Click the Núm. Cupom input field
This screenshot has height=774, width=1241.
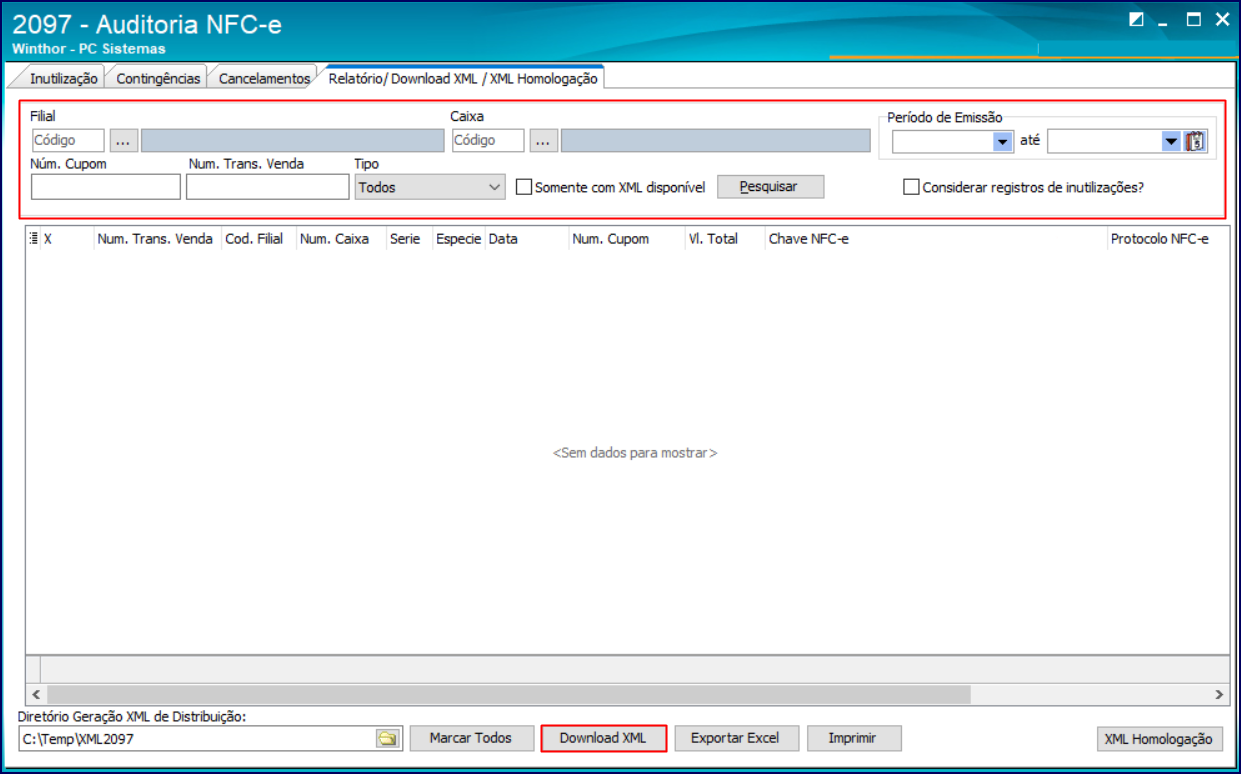[x=105, y=187]
